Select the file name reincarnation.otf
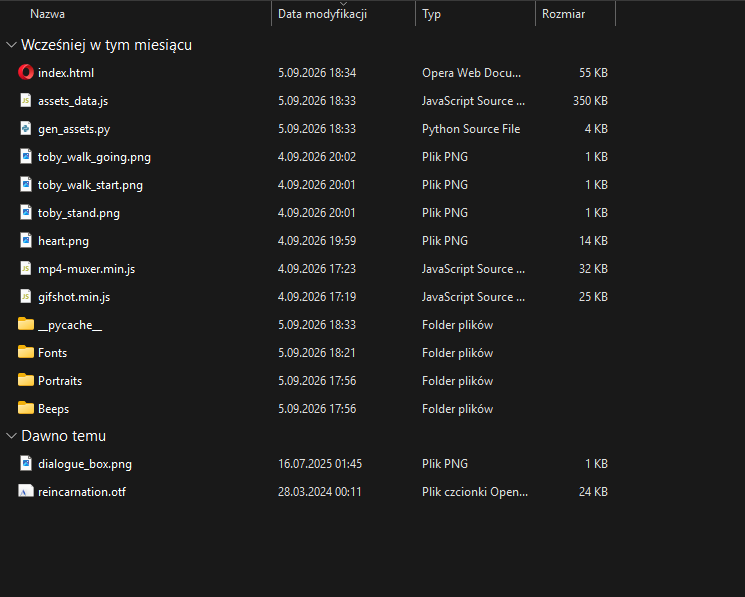 click(x=82, y=492)
